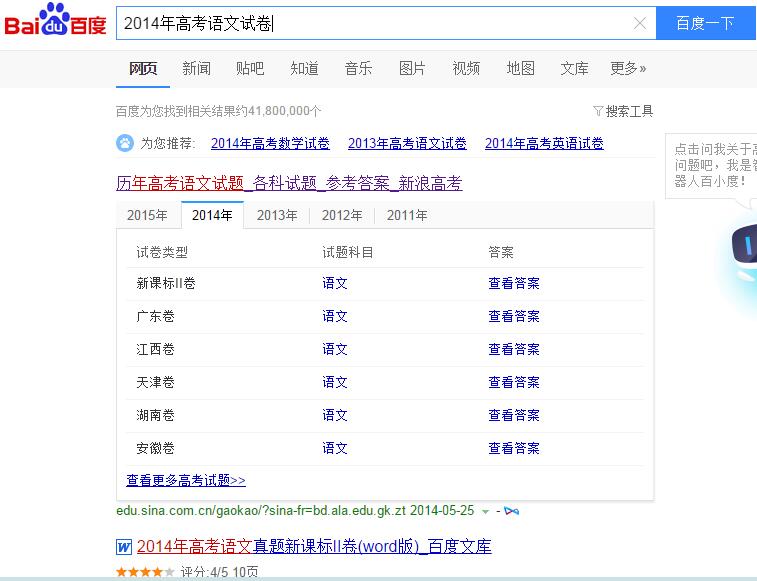
Task: Select the 图片 search category
Action: tap(412, 68)
